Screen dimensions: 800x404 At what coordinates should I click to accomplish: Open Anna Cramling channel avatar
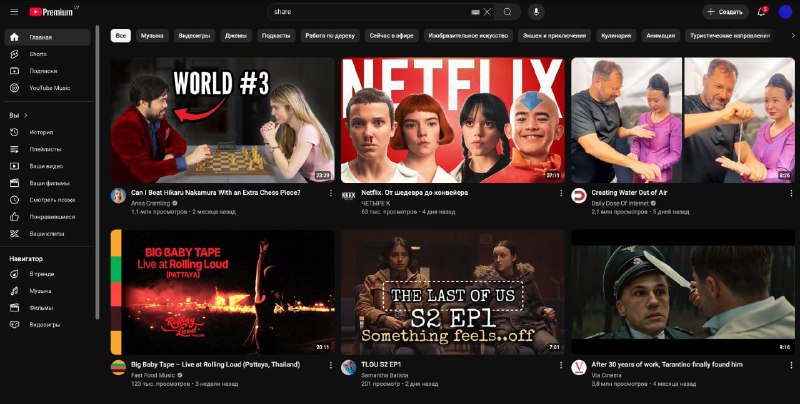(118, 196)
